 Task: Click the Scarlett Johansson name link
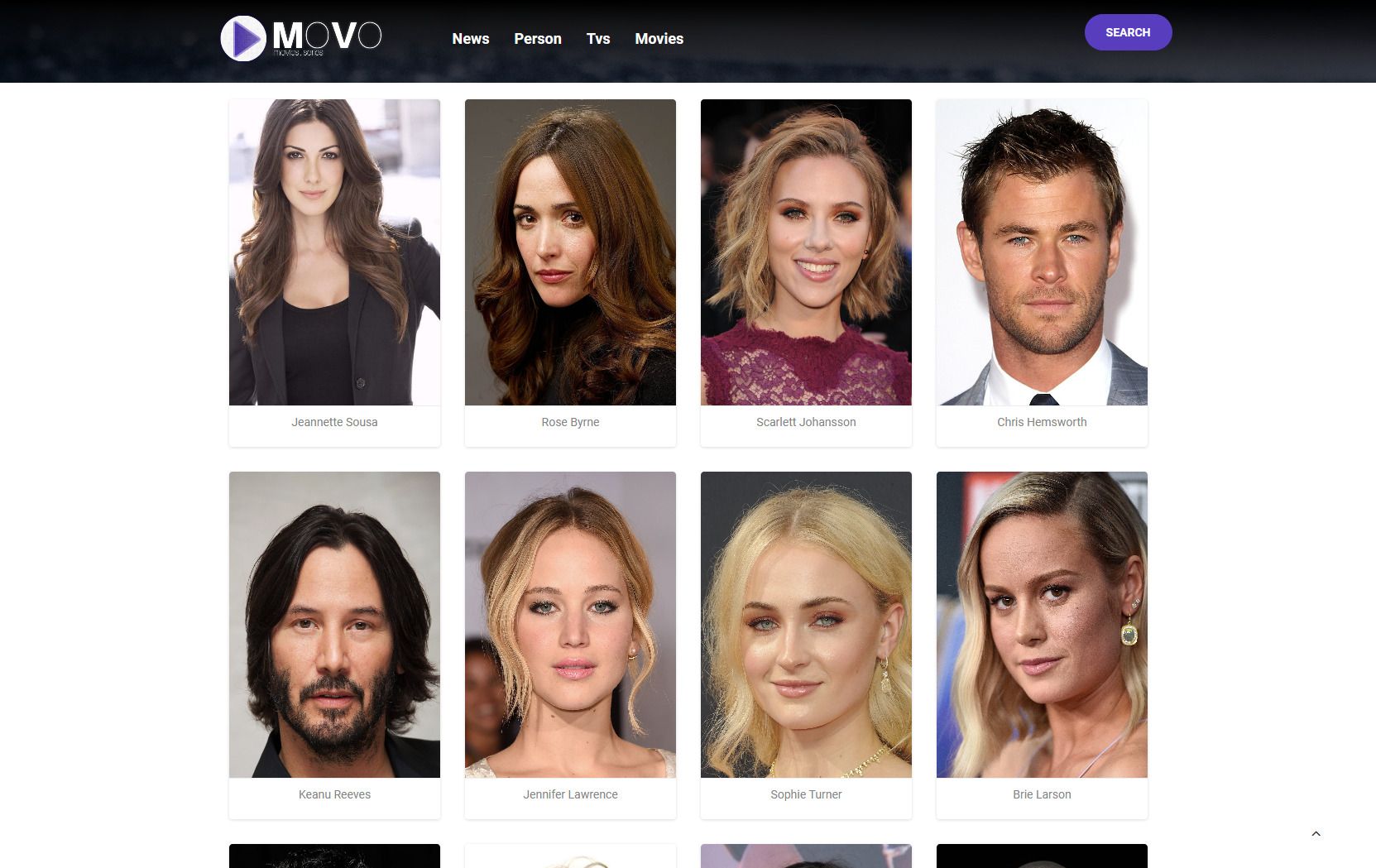coord(806,422)
